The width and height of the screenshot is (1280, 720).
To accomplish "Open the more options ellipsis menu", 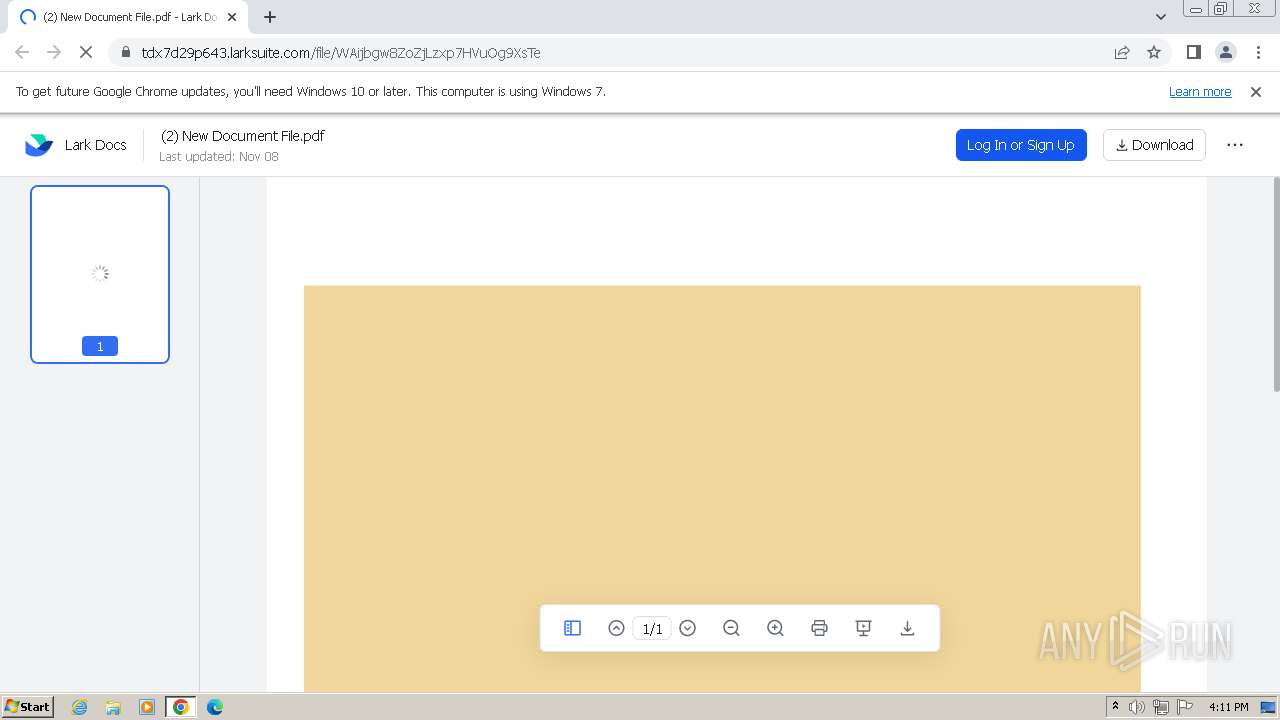I will [x=1235, y=145].
